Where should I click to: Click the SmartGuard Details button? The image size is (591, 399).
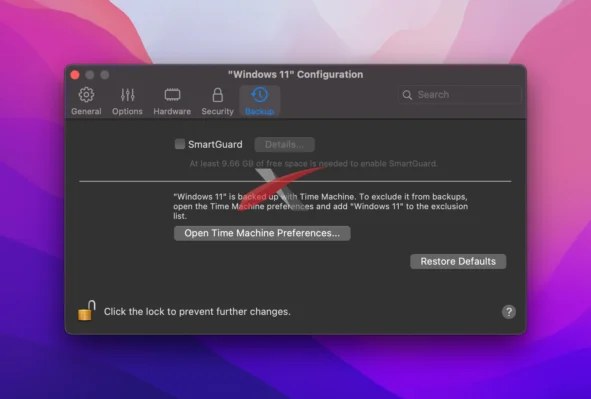pos(285,145)
